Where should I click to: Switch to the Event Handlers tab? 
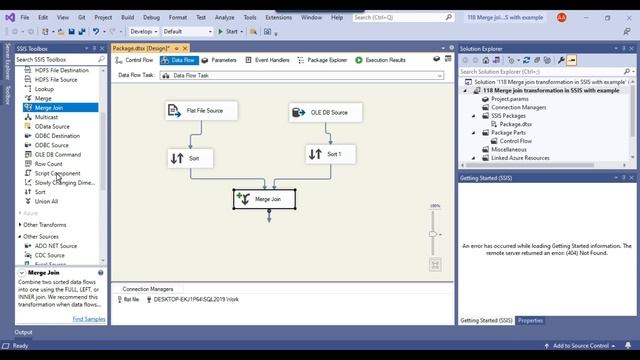pyautogui.click(x=267, y=60)
